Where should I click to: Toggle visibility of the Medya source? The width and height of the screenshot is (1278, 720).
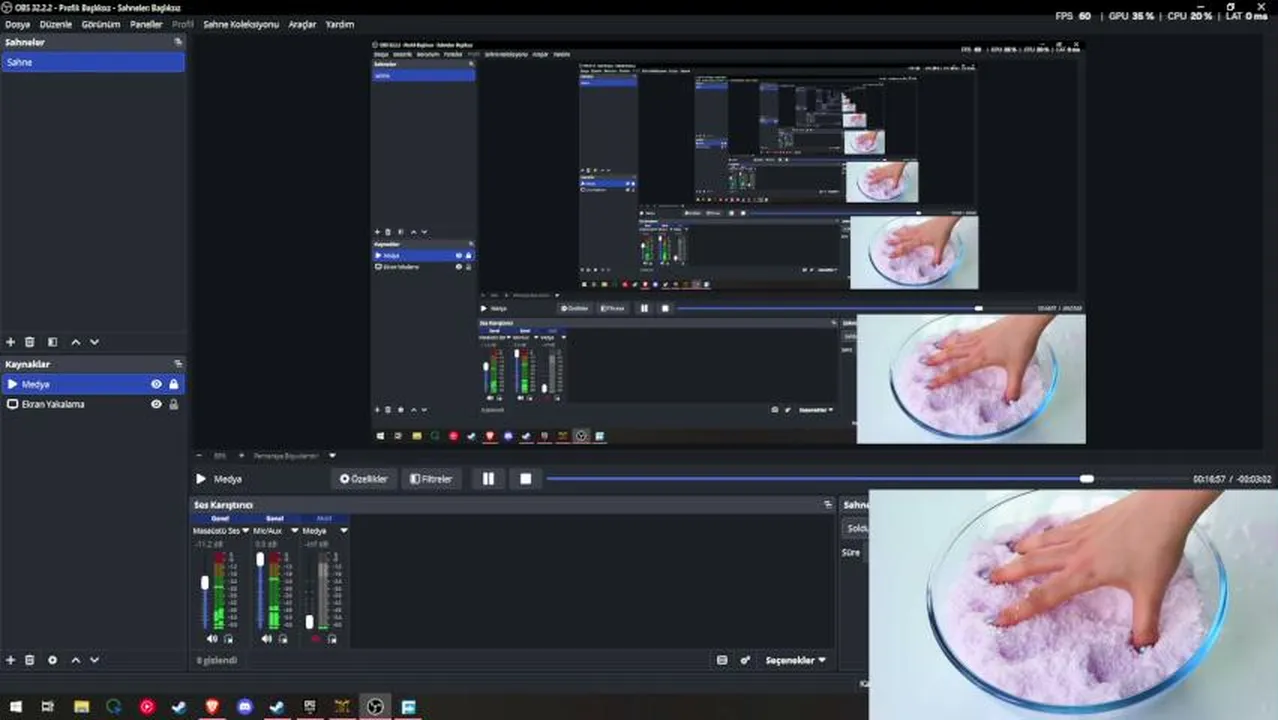[x=156, y=384]
